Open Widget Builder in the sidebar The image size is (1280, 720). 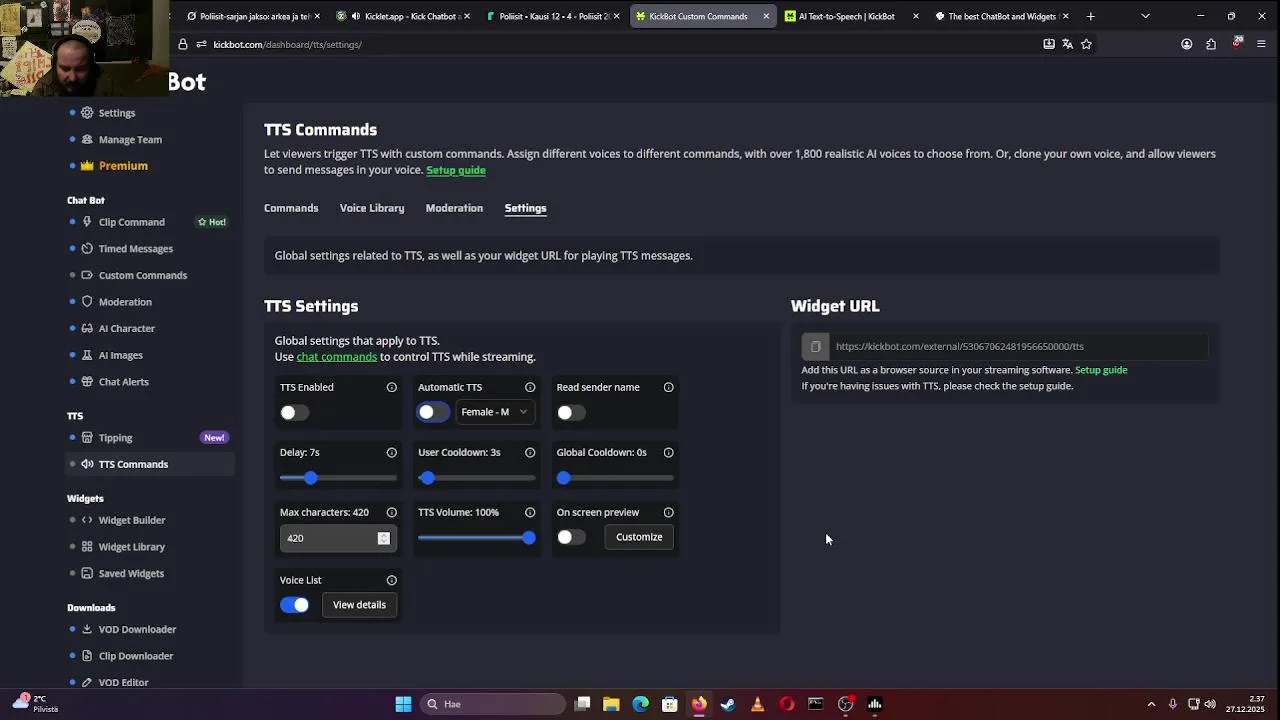coord(131,520)
